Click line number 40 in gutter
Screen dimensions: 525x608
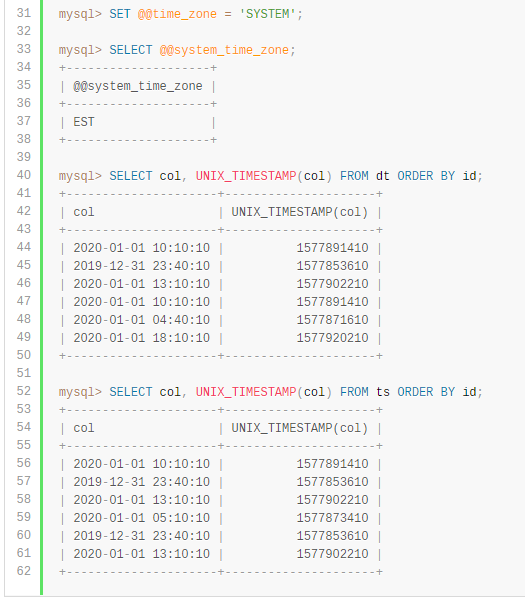coord(24,175)
